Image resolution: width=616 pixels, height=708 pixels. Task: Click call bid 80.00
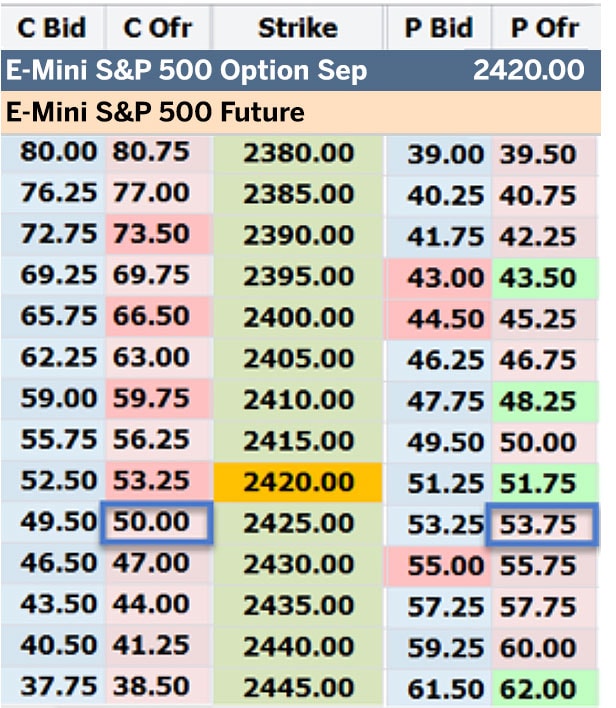(58, 154)
